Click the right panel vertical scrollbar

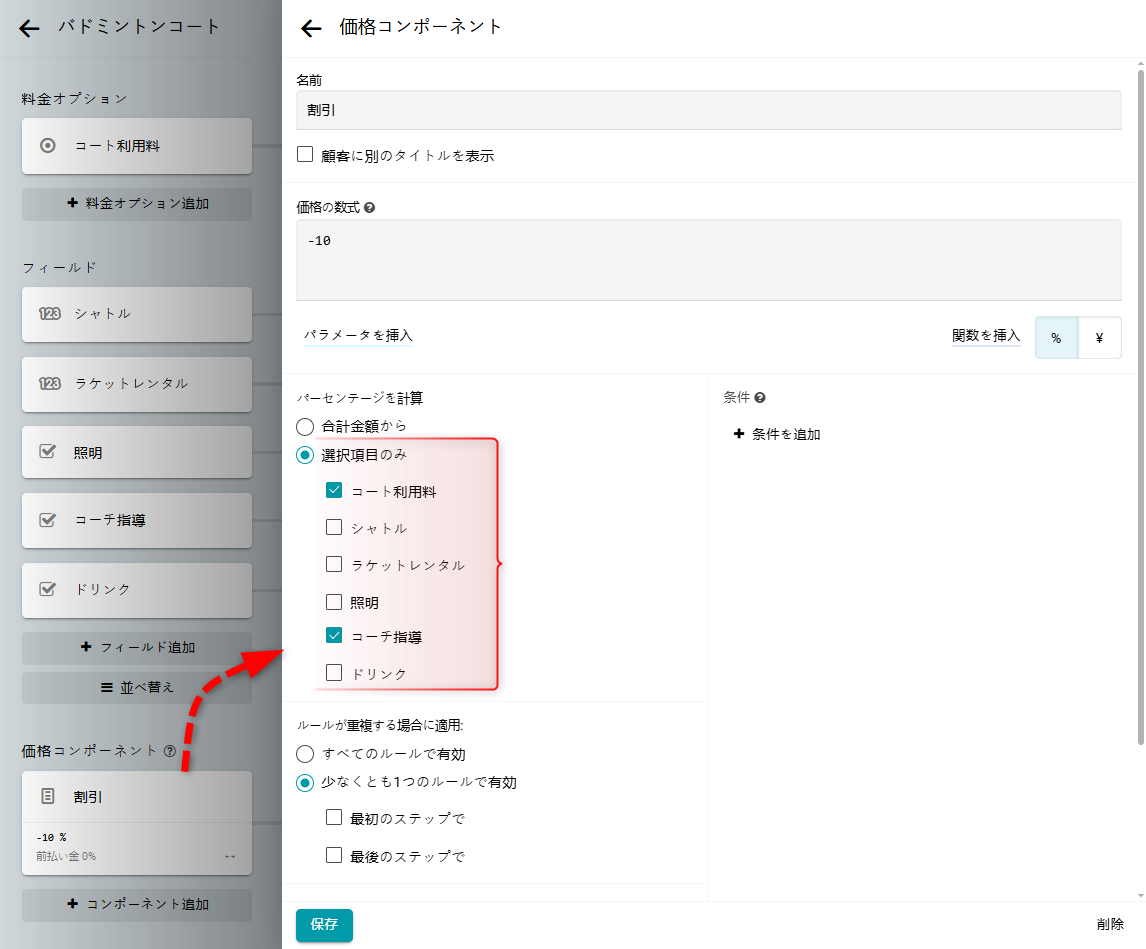pos(1139,400)
